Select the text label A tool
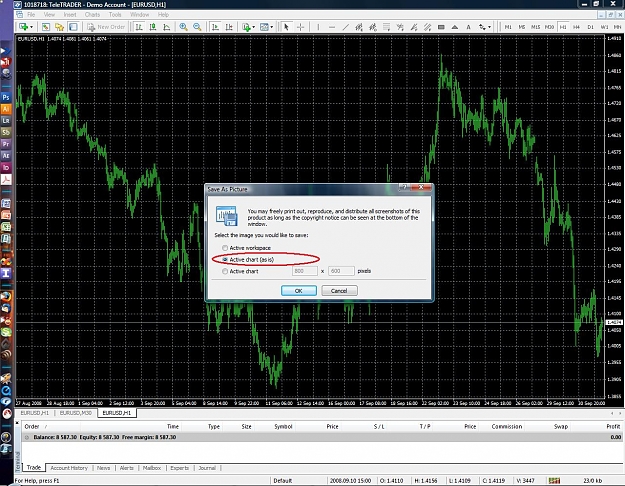The width and height of the screenshot is (625, 486). (x=468, y=27)
